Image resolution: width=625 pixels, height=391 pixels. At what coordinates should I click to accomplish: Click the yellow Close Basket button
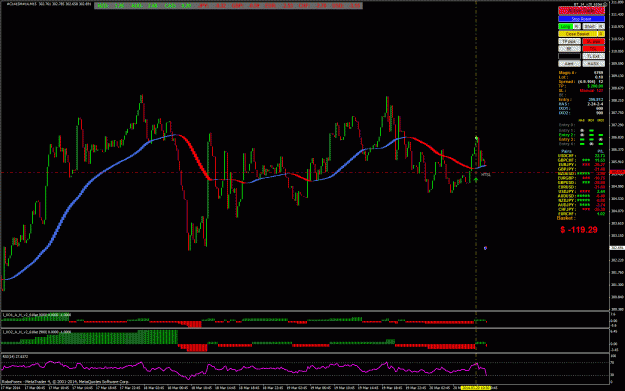(578, 34)
